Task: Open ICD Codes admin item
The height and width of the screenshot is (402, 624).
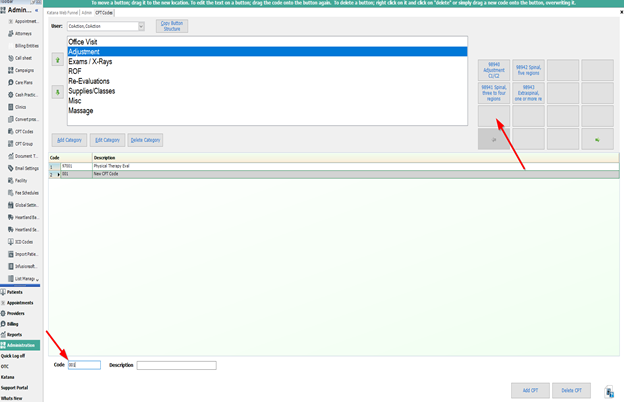Action: [x=21, y=242]
